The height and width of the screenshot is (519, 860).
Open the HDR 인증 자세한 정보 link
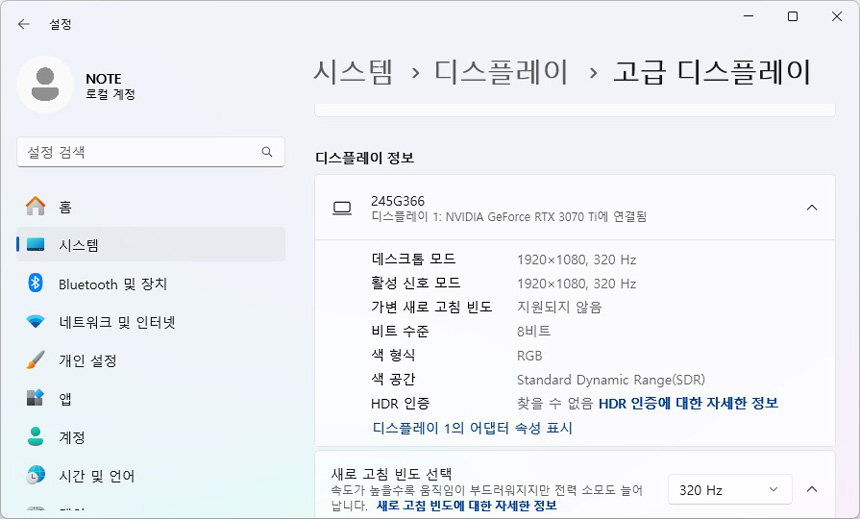(x=688, y=403)
